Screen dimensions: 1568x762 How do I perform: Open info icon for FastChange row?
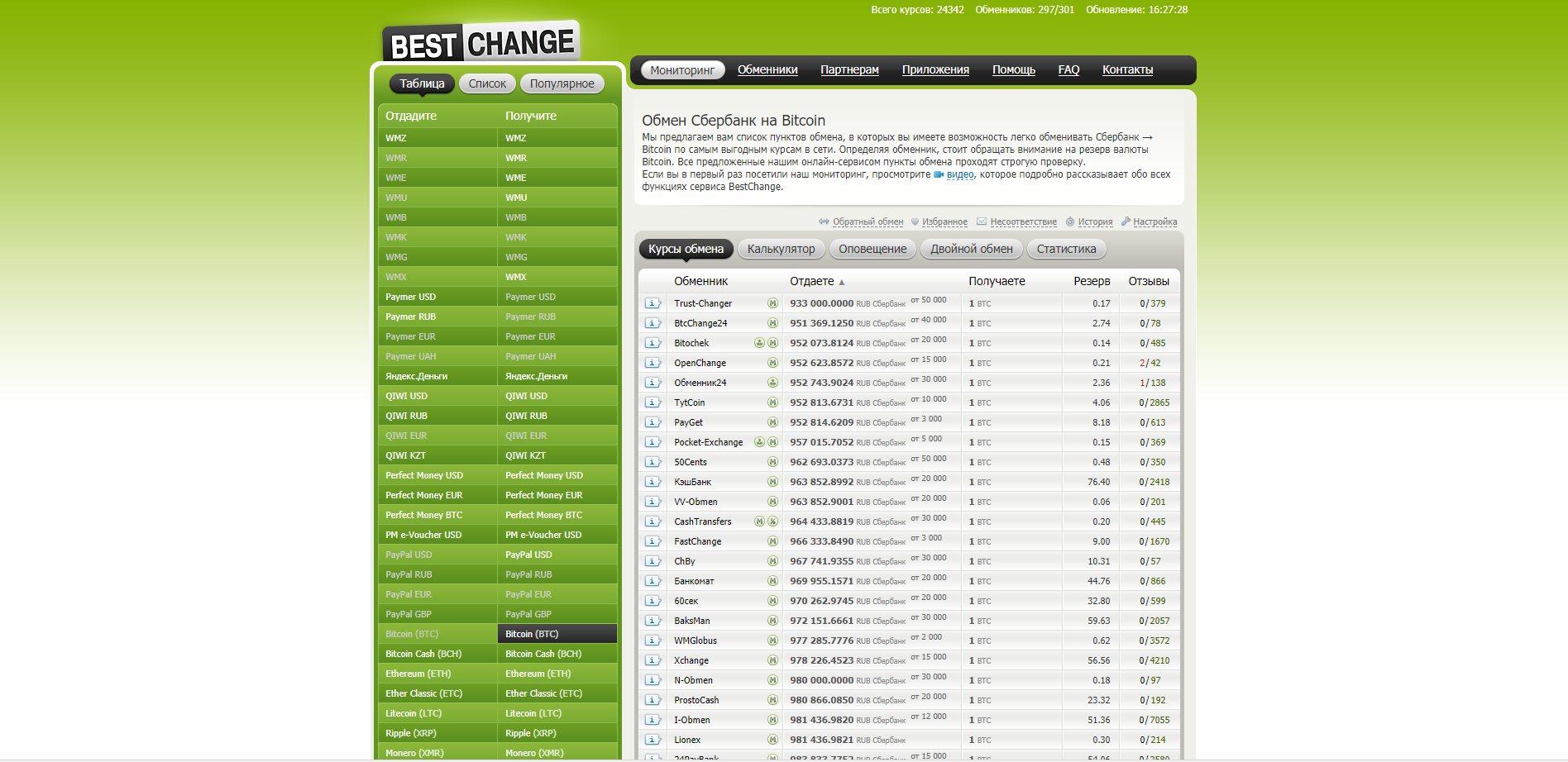(x=653, y=541)
